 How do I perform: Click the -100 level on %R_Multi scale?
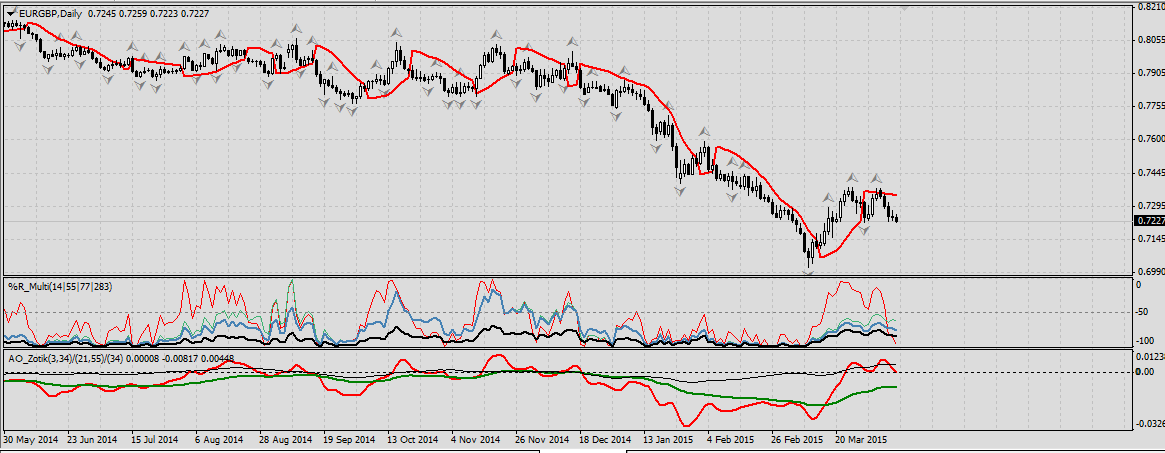[x=1147, y=341]
